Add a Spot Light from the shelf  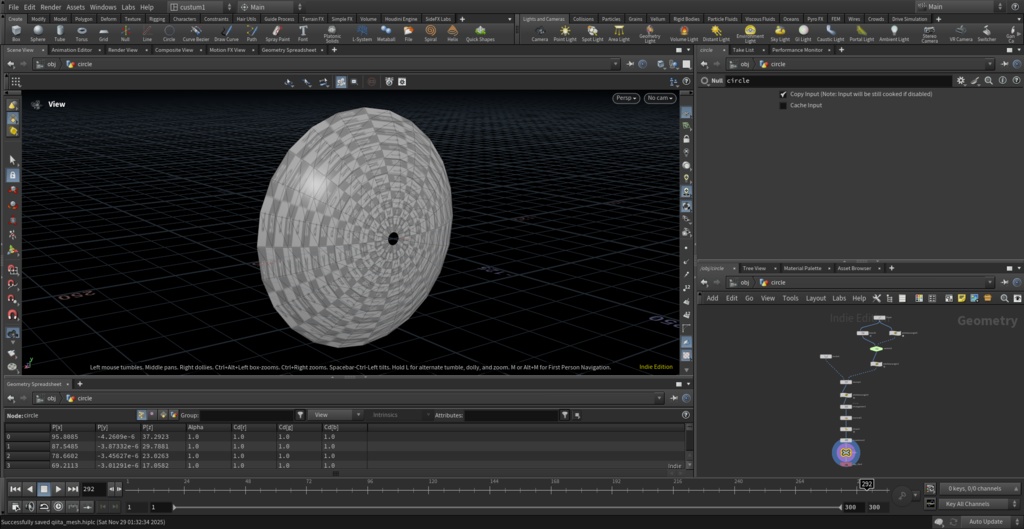click(592, 33)
